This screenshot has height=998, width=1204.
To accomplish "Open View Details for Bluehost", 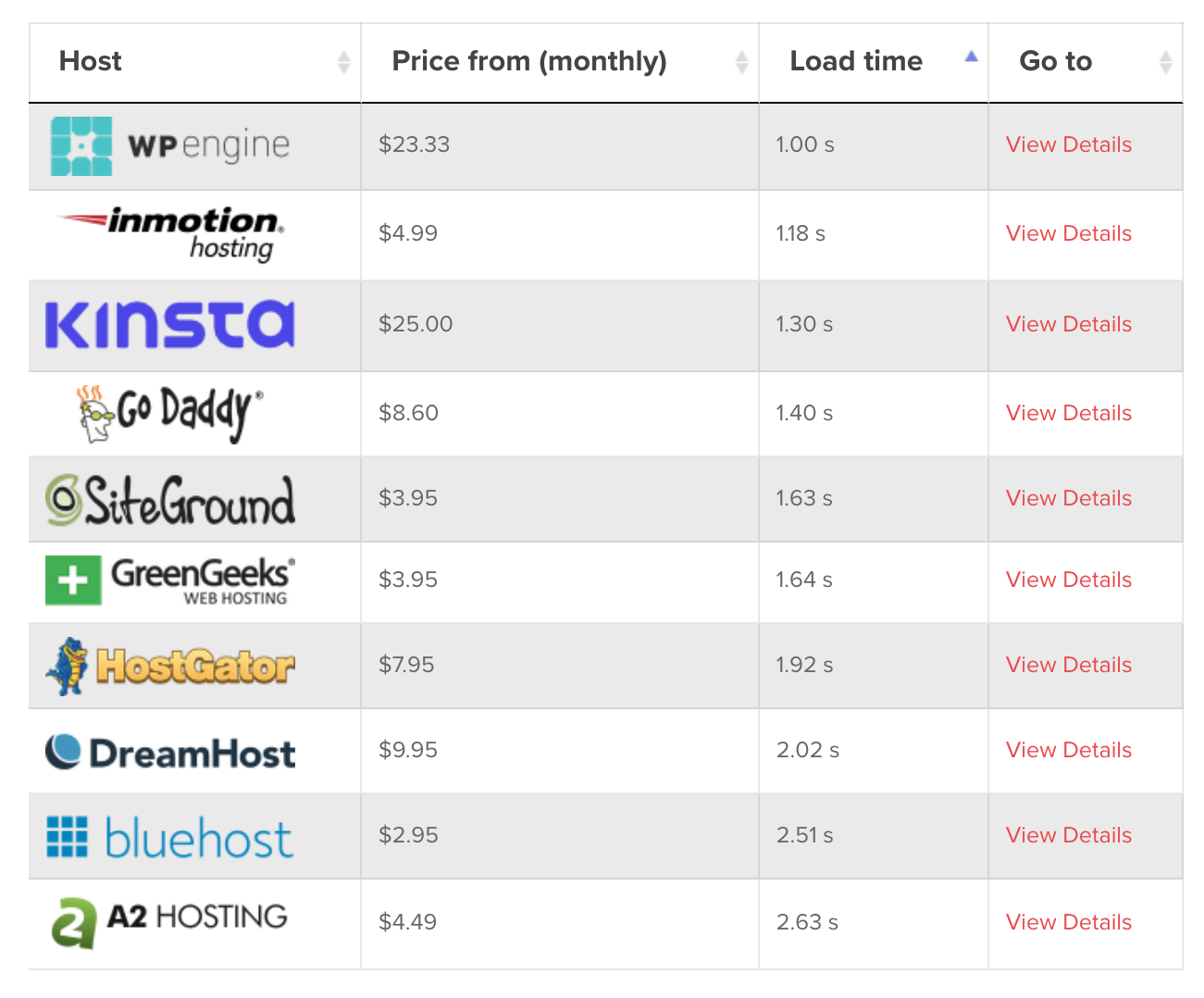I will click(1068, 835).
